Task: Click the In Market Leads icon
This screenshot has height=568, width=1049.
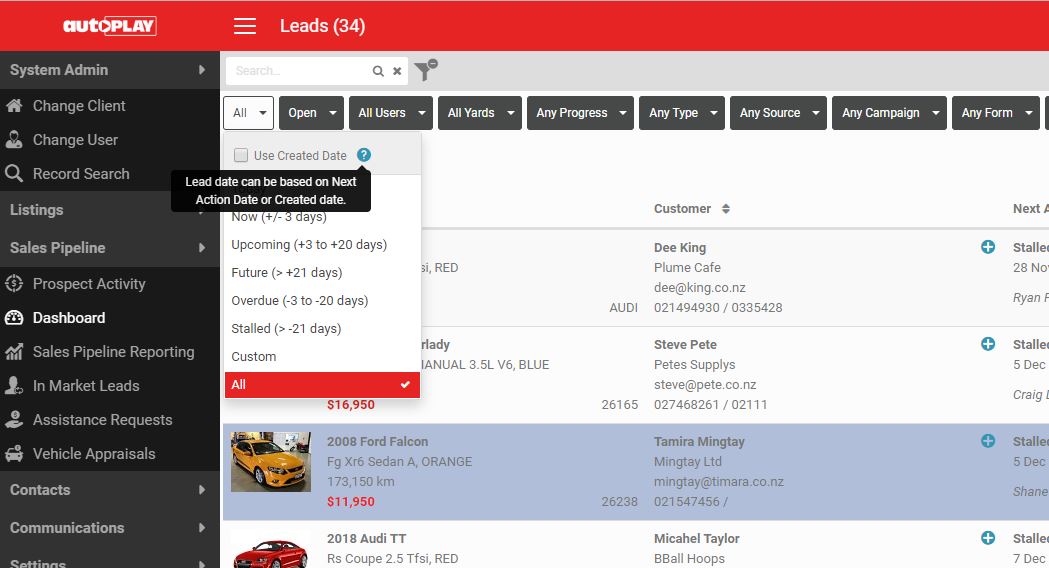Action: (14, 386)
